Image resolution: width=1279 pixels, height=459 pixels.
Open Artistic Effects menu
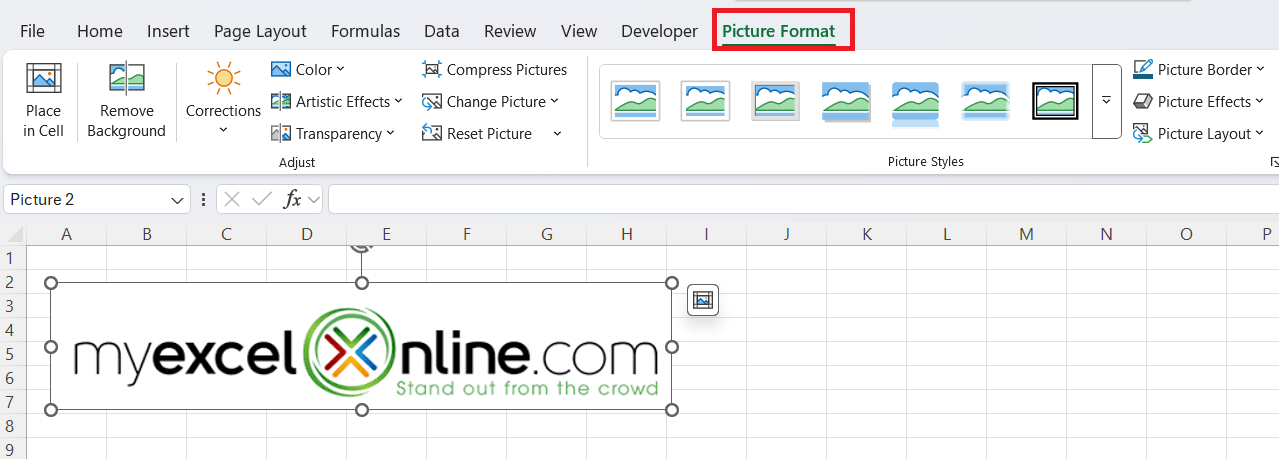[x=337, y=102]
